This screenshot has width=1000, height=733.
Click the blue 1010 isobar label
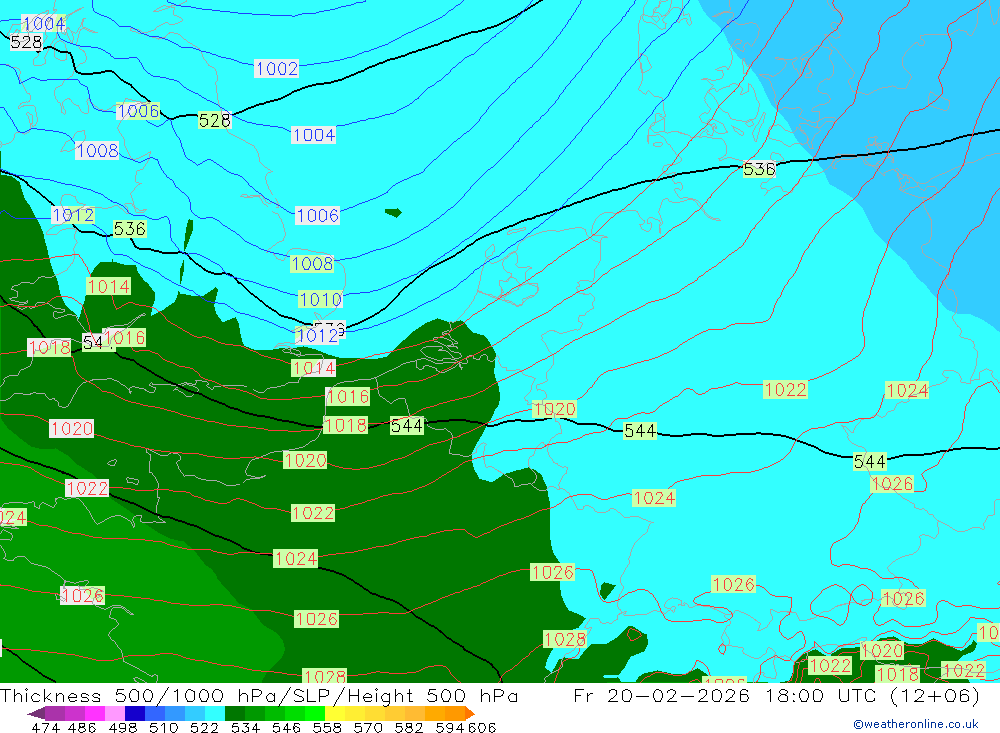pos(321,299)
